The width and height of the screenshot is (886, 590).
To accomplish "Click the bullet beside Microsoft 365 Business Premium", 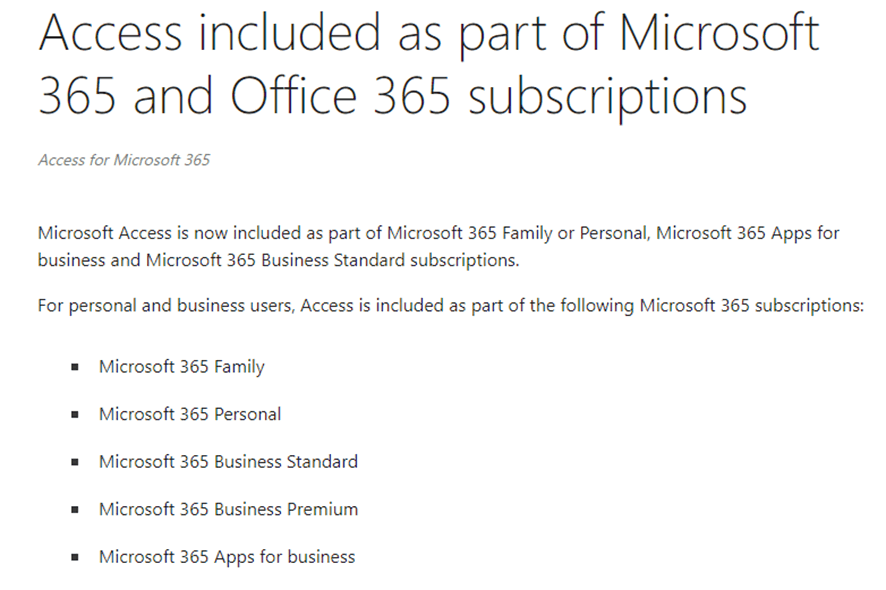I will [75, 510].
